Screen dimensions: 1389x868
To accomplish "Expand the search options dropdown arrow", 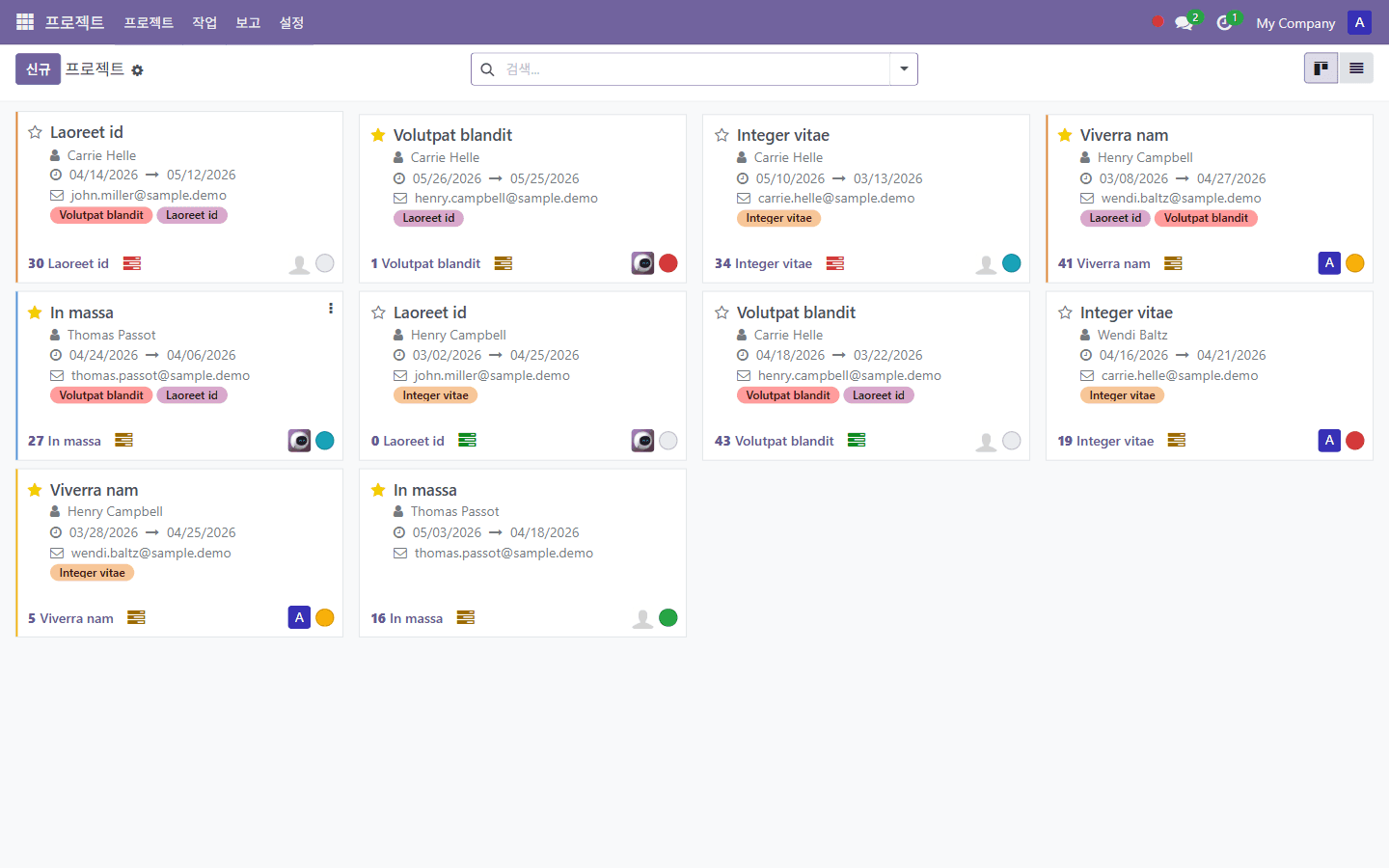I will pos(904,69).
